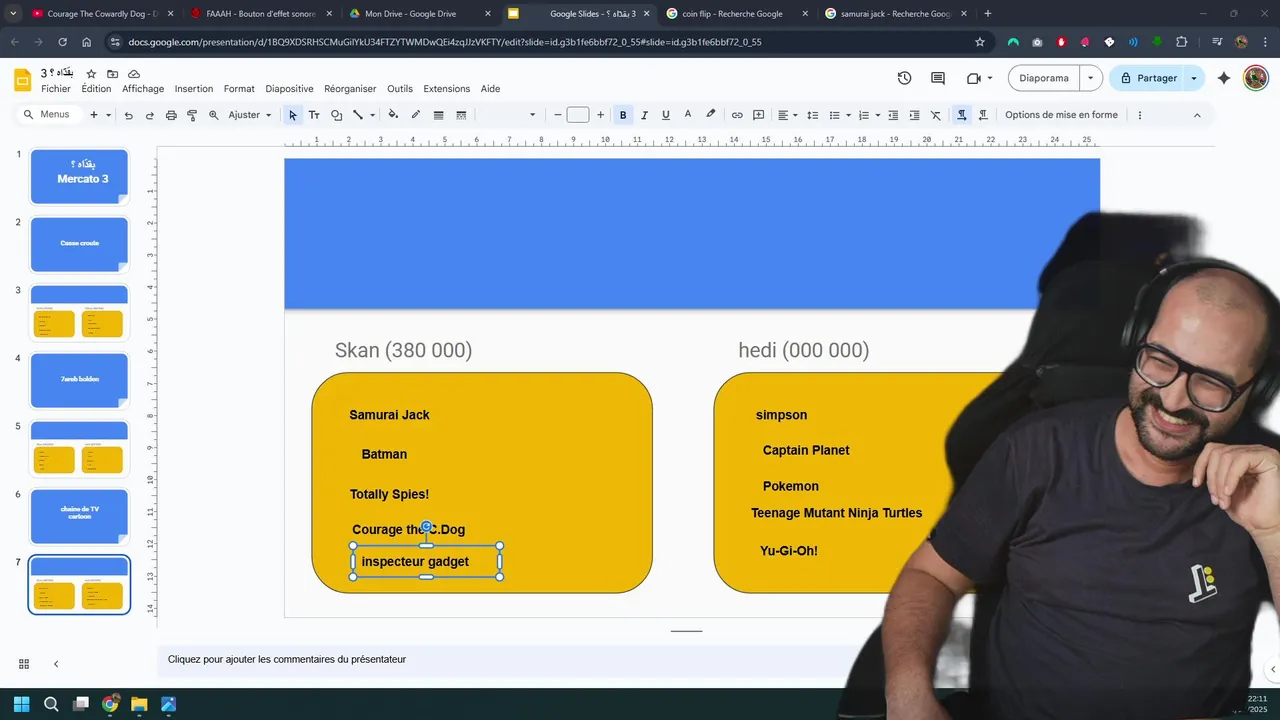
Task: Select slide 2 thumbnail 'Casse croute'
Action: tap(79, 244)
